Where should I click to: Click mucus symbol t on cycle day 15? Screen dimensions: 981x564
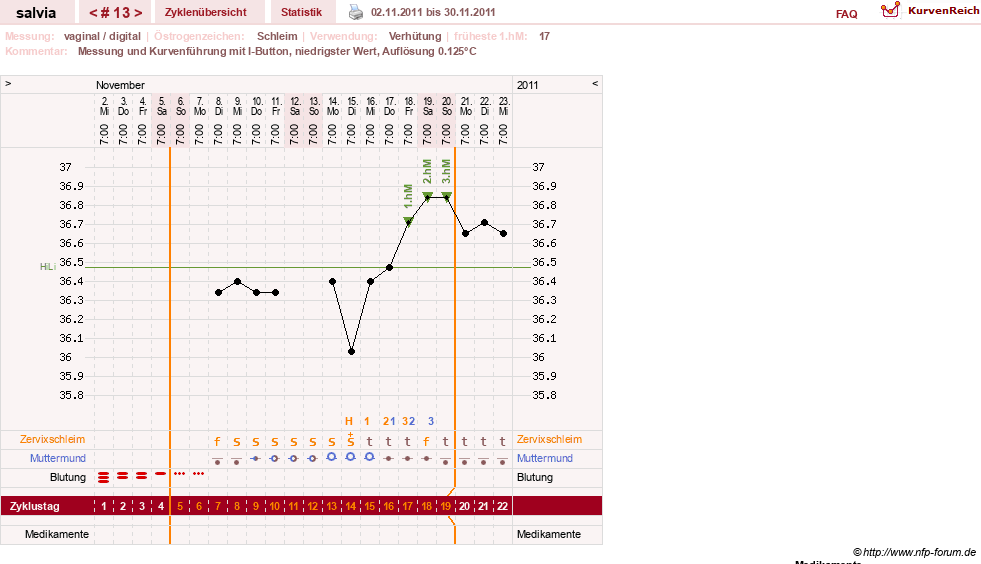[370, 441]
